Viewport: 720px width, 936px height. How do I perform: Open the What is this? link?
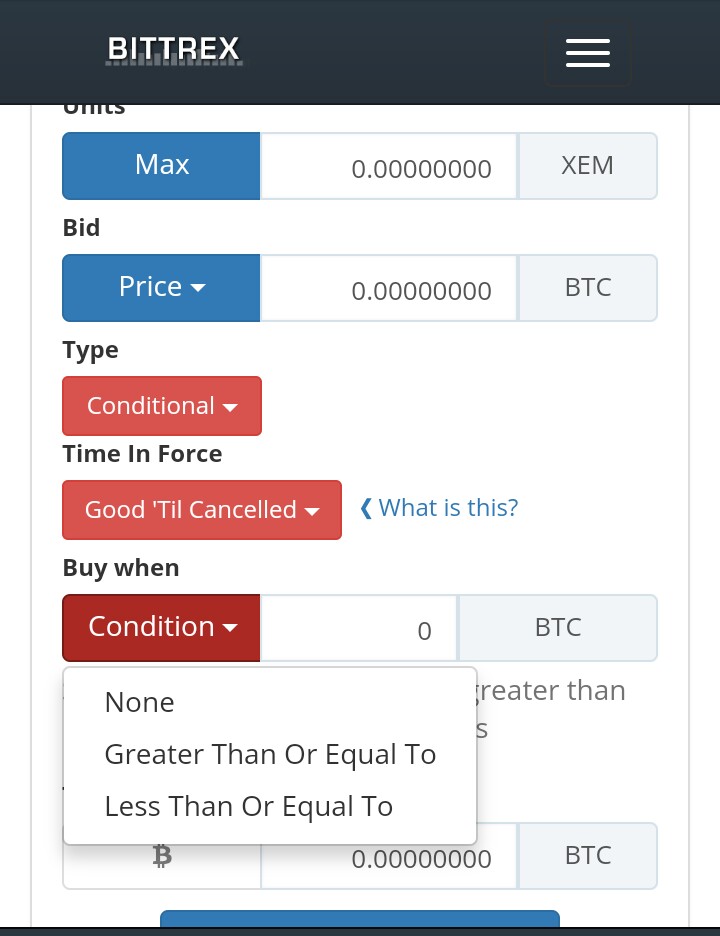[x=439, y=508]
